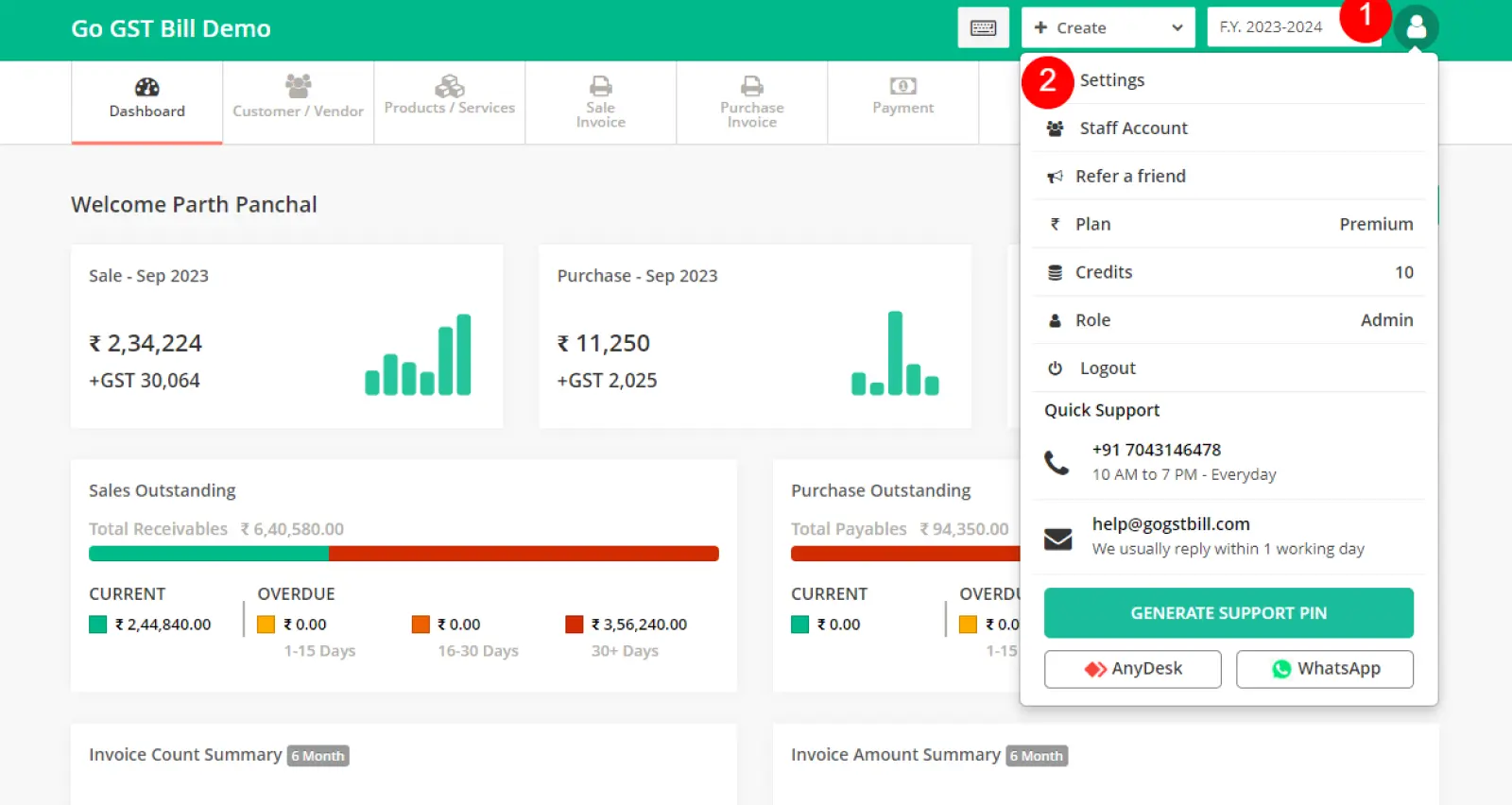
Task: Open the Credits menu row
Action: coord(1228,273)
